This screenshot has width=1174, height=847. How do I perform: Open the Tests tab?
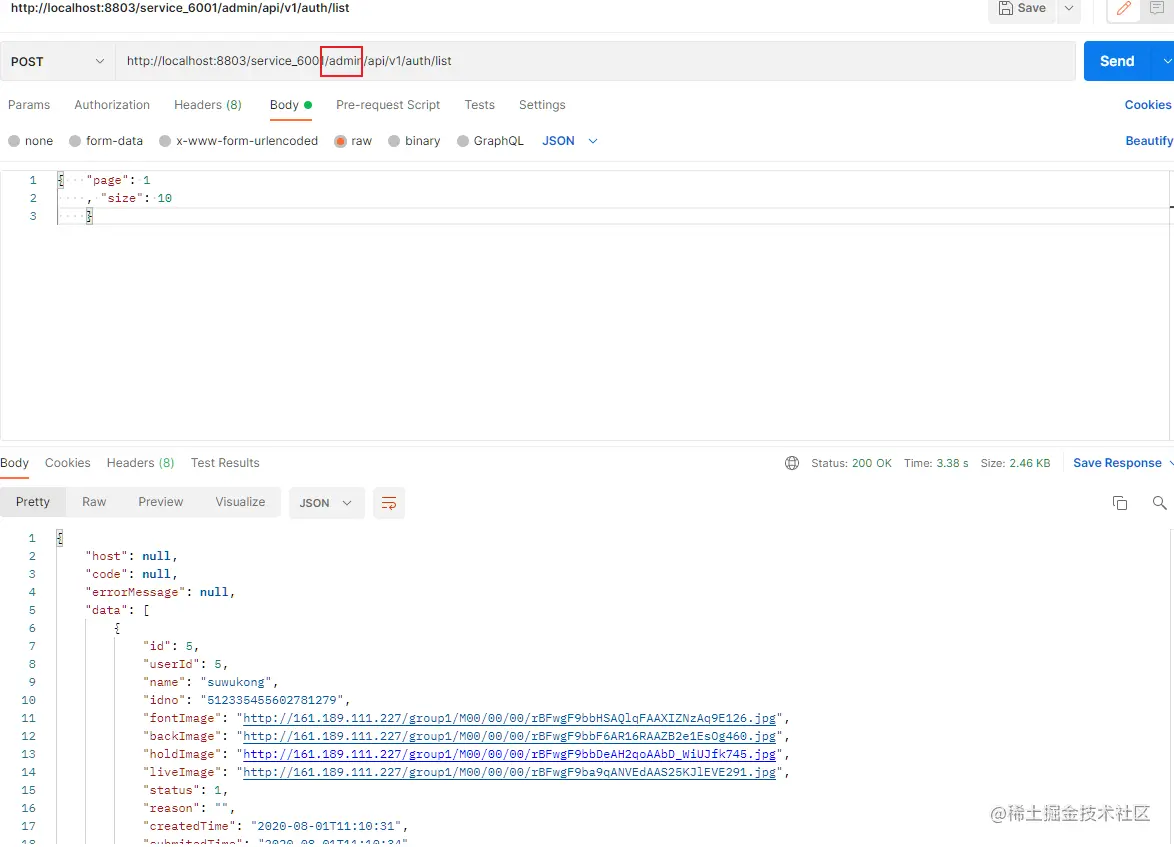479,105
